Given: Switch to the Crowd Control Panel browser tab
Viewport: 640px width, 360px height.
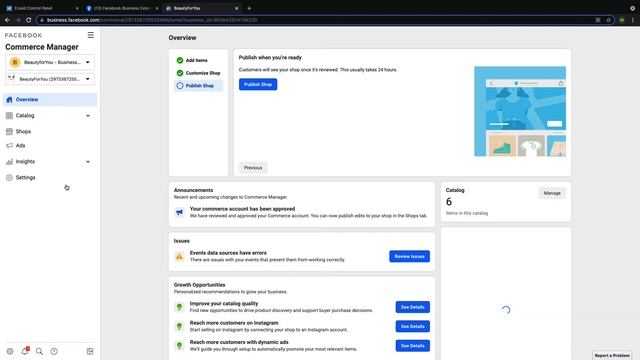Looking at the screenshot, I should pyautogui.click(x=41, y=8).
